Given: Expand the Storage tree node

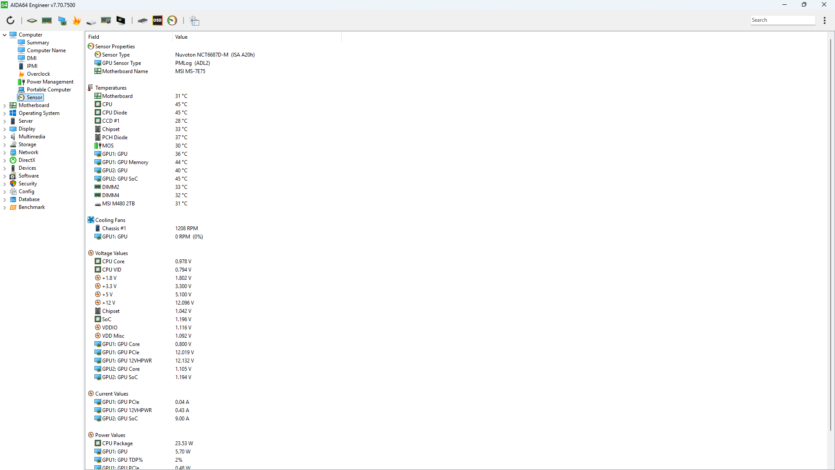Looking at the screenshot, I should click(x=5, y=144).
